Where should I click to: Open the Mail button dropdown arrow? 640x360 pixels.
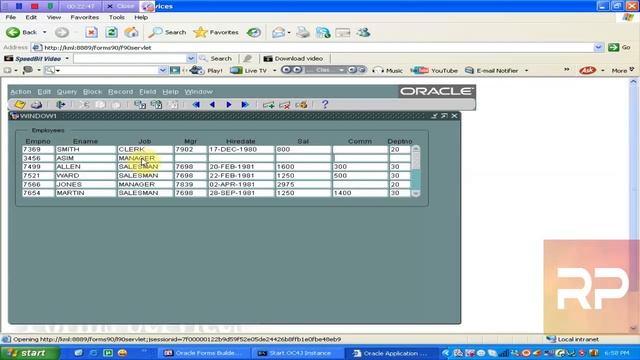(289, 32)
